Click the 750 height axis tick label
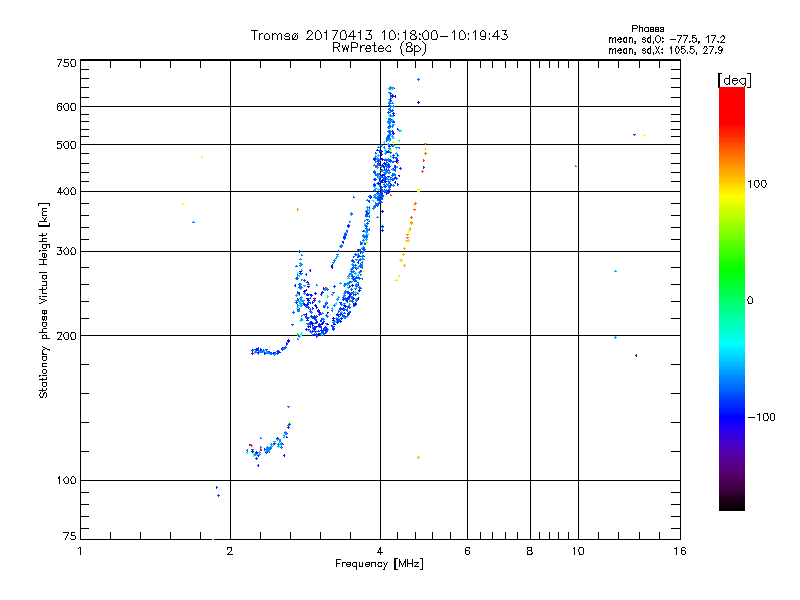The height and width of the screenshot is (600, 800). pyautogui.click(x=66, y=63)
